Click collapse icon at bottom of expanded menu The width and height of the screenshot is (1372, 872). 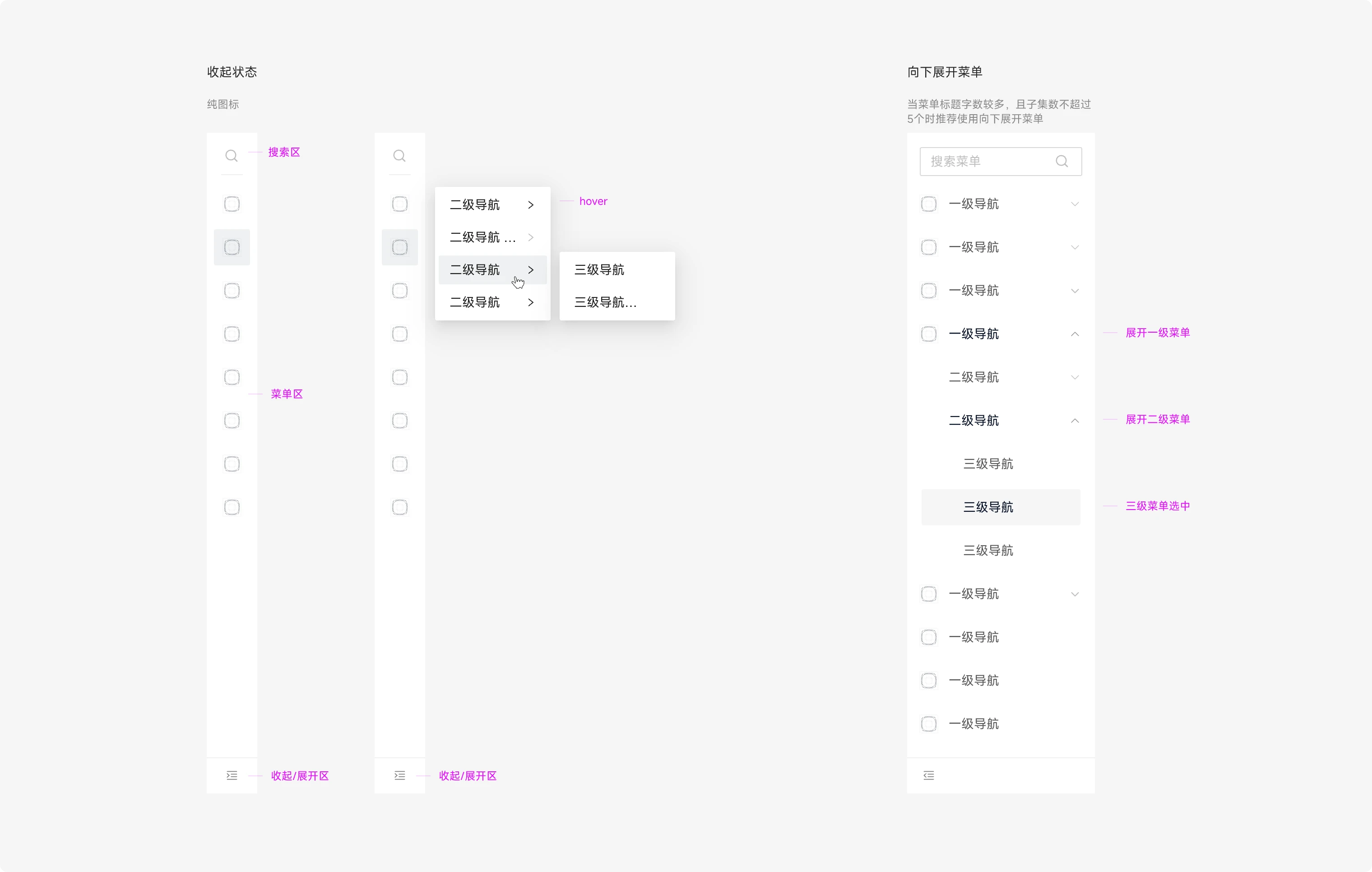(x=929, y=775)
